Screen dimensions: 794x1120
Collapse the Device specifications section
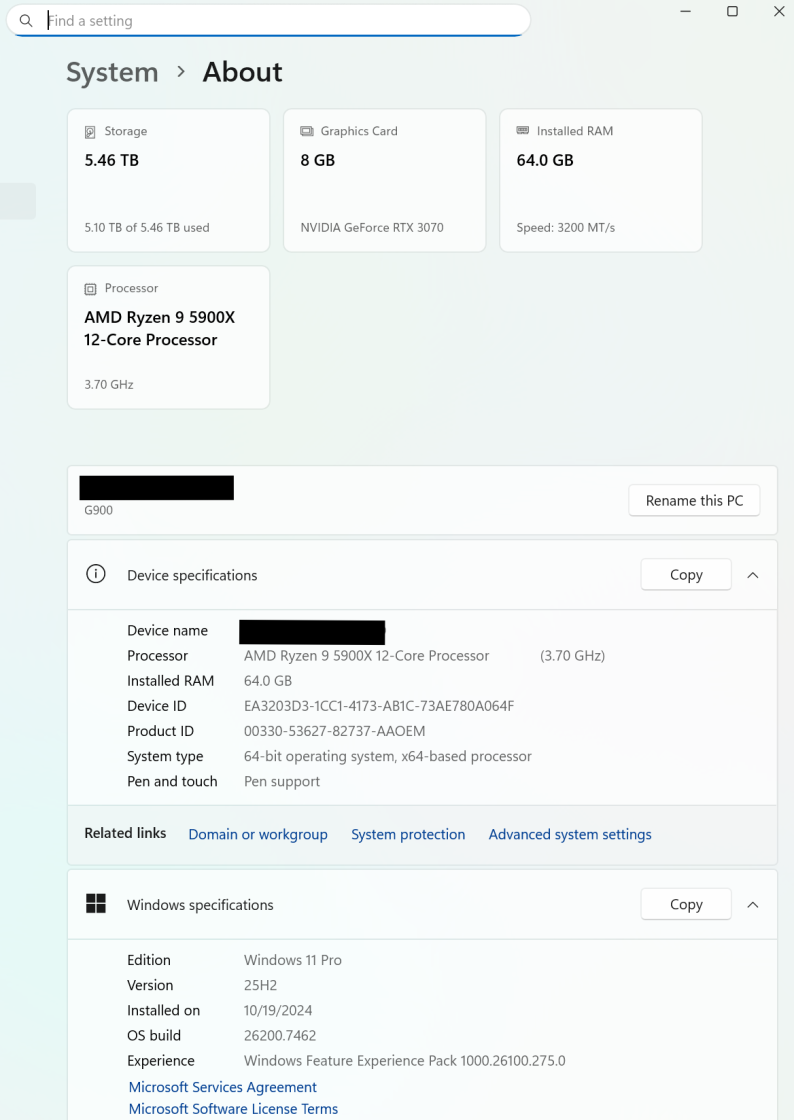click(x=753, y=575)
